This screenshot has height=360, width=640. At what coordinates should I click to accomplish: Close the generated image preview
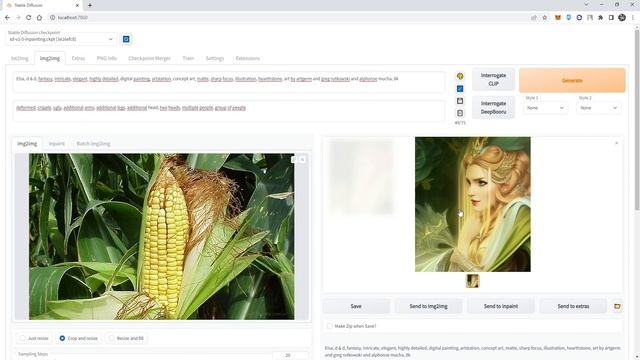616,143
